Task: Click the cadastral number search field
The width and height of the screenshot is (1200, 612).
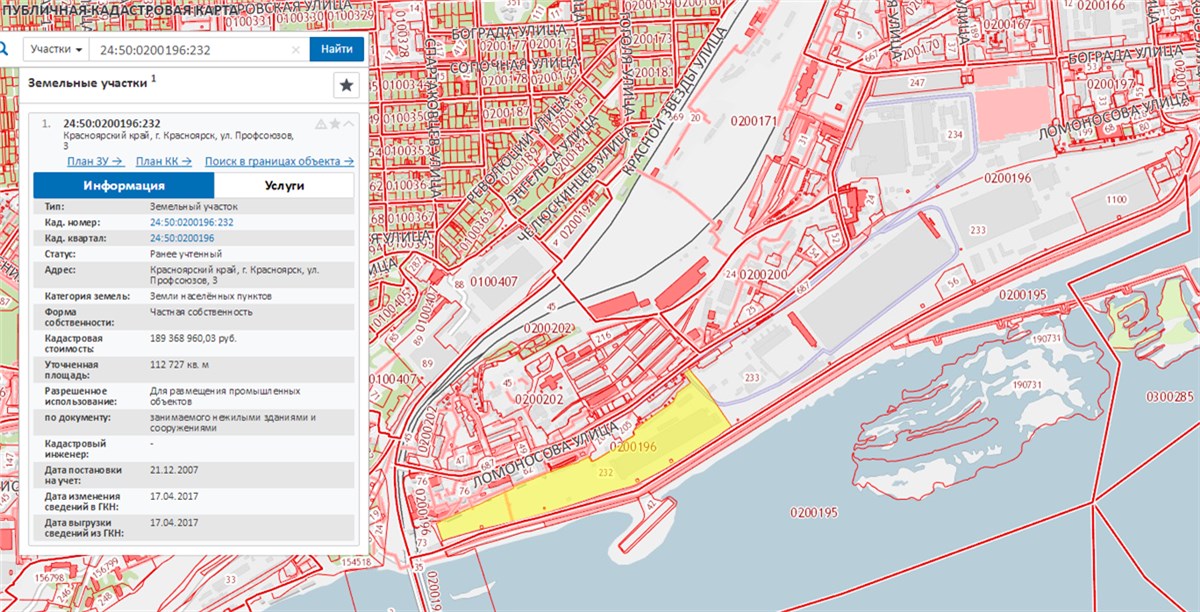Action: [x=190, y=50]
